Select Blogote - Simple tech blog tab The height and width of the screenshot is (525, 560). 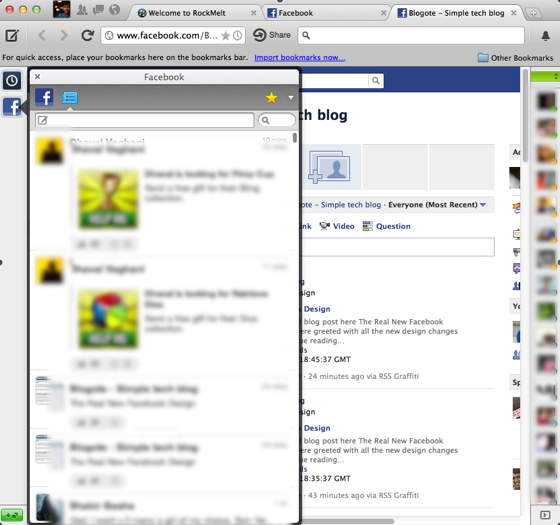456,13
